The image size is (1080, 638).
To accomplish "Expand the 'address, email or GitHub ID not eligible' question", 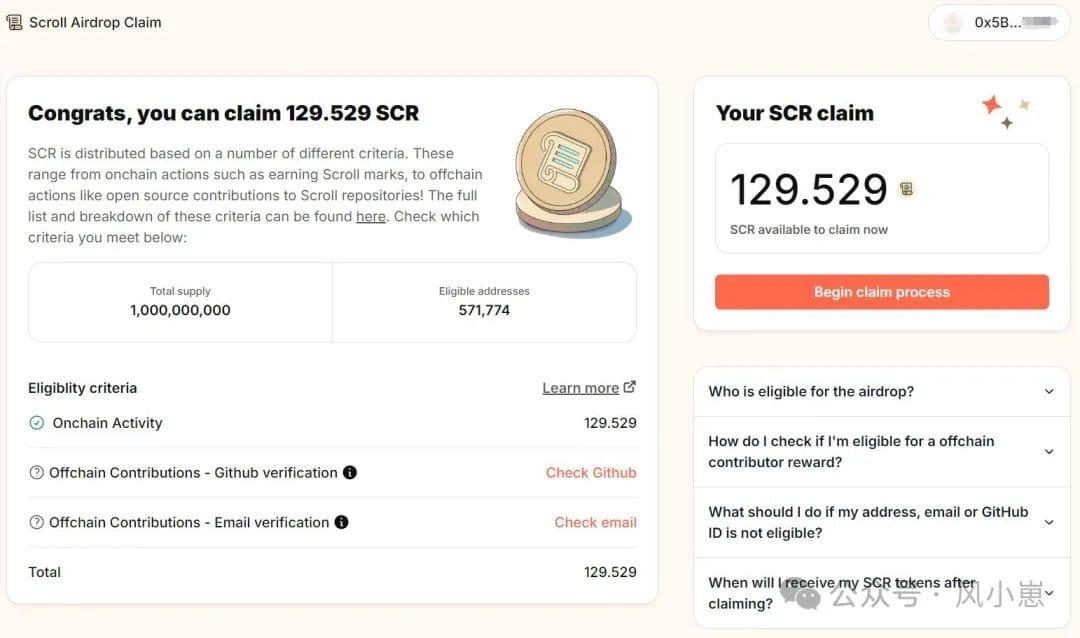I will [x=882, y=522].
